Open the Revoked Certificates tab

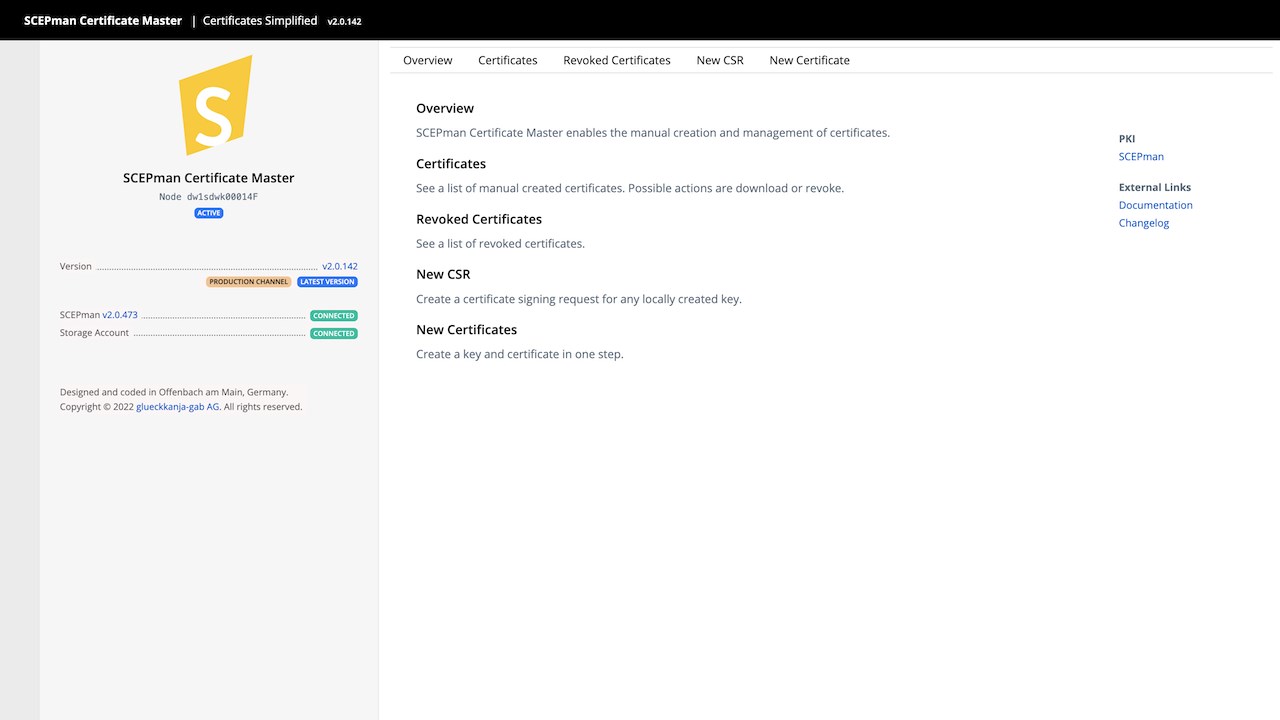click(x=617, y=60)
